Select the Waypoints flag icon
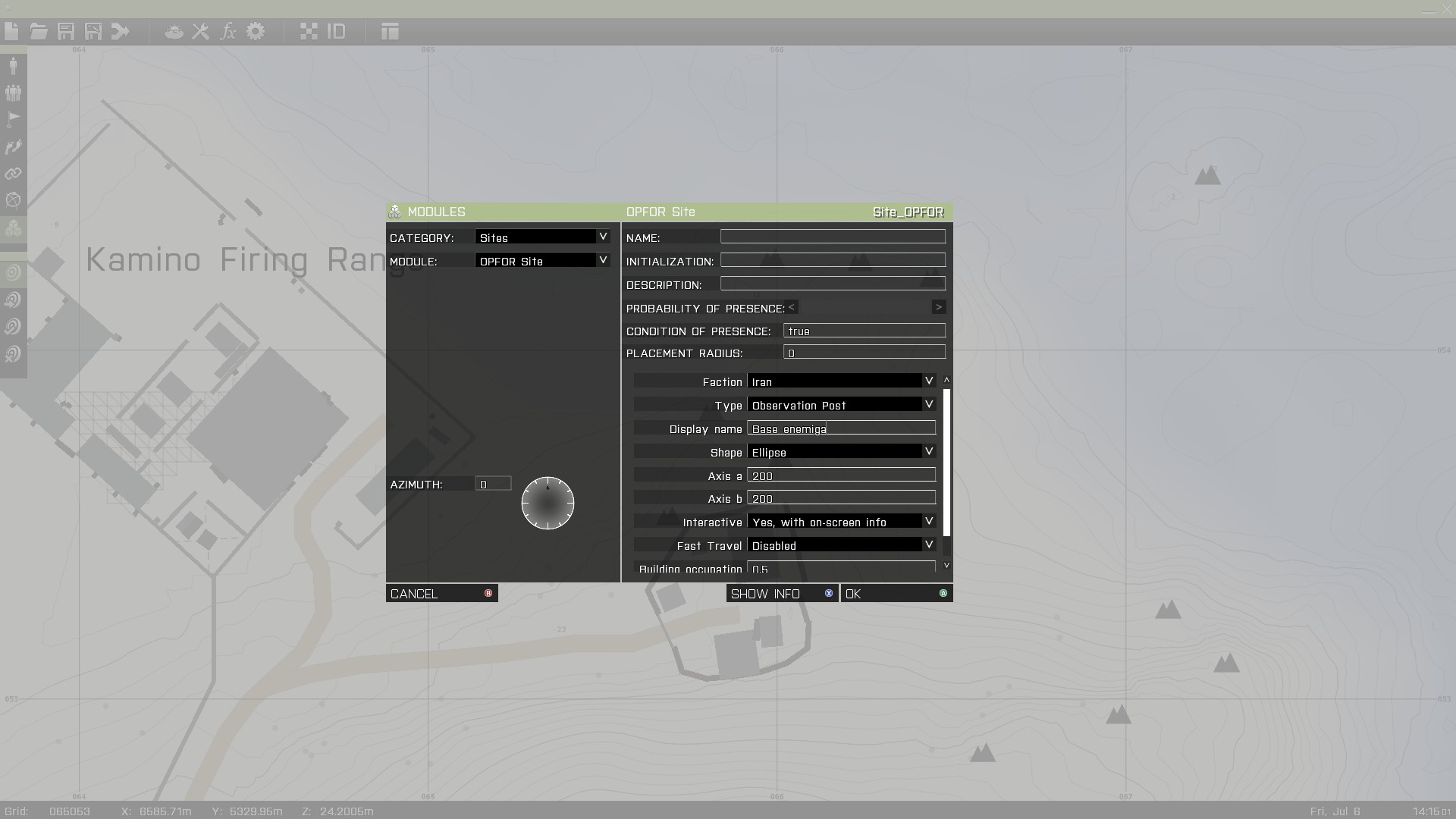Image resolution: width=1456 pixels, height=819 pixels. click(x=13, y=119)
